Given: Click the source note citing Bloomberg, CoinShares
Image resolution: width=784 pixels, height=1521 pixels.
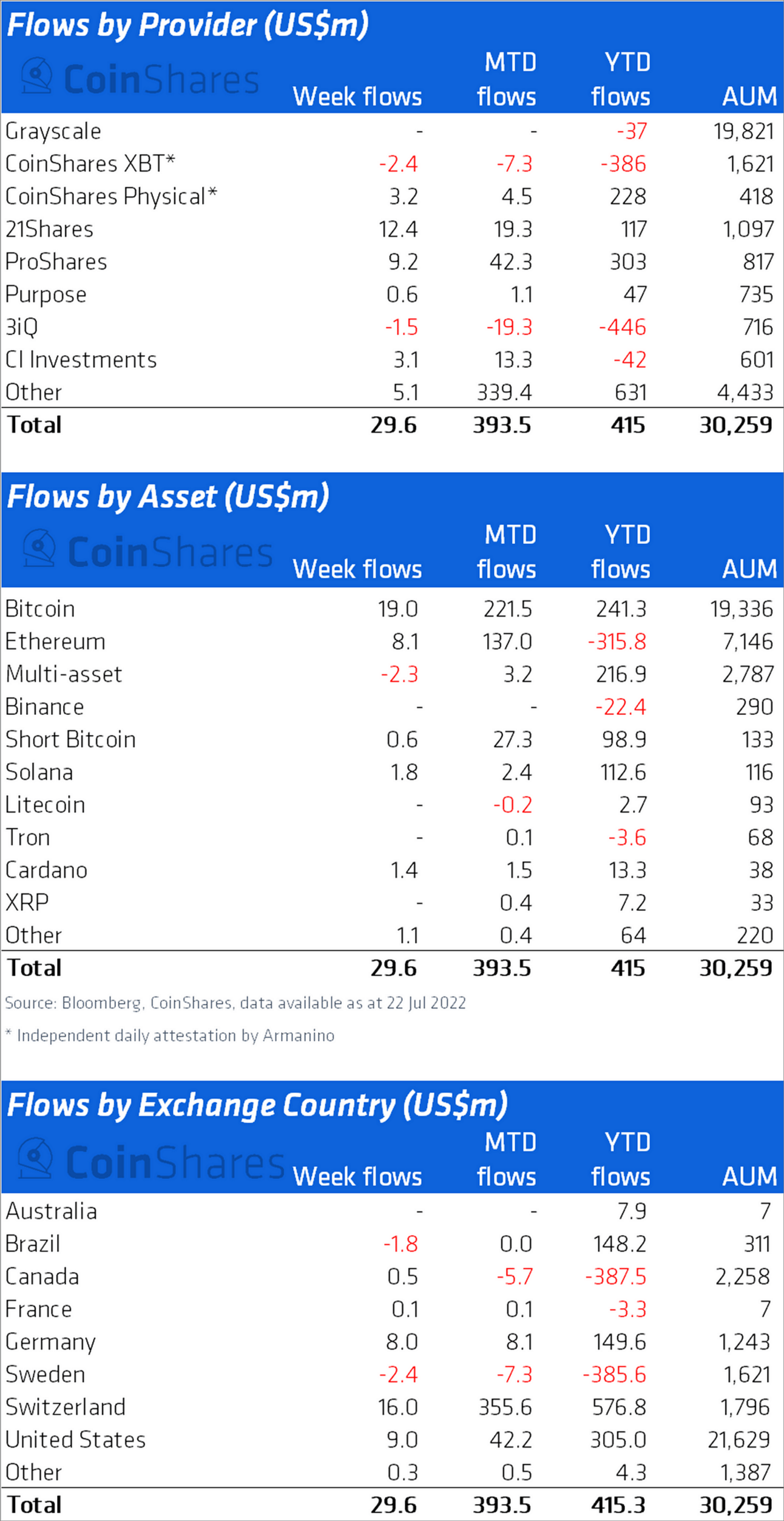Looking at the screenshot, I should pyautogui.click(x=235, y=1002).
